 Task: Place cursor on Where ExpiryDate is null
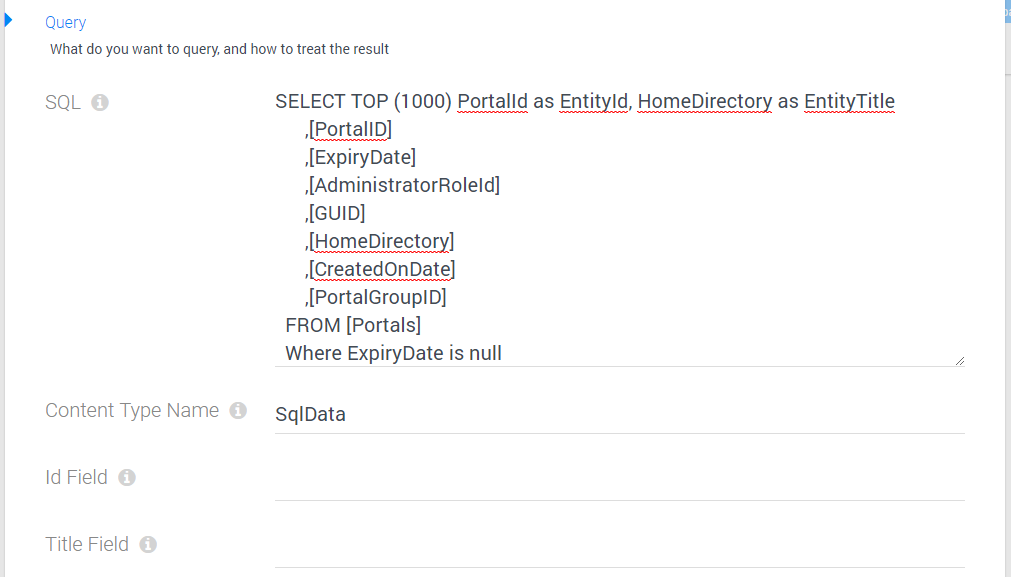tap(393, 353)
